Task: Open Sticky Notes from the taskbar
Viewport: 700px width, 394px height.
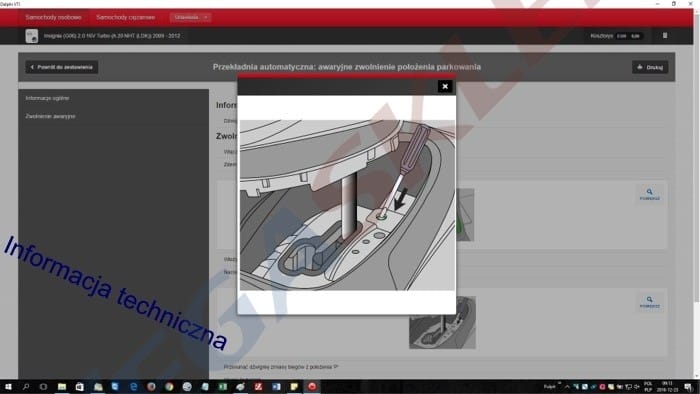Action: [294, 387]
